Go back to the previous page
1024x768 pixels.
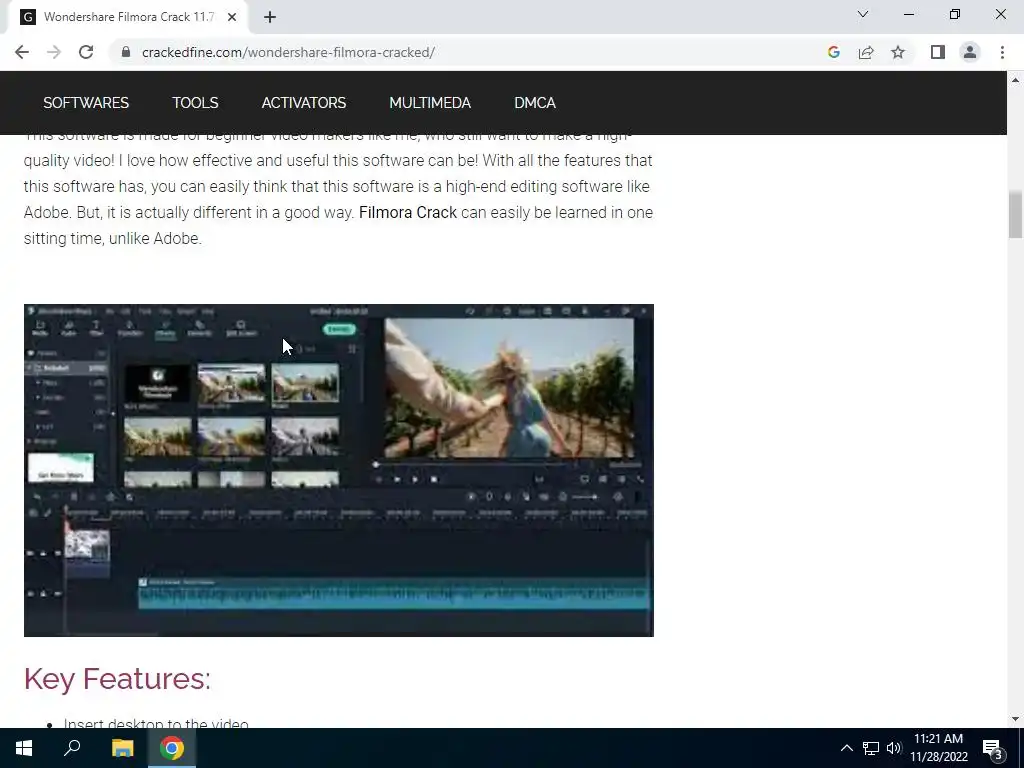point(22,52)
